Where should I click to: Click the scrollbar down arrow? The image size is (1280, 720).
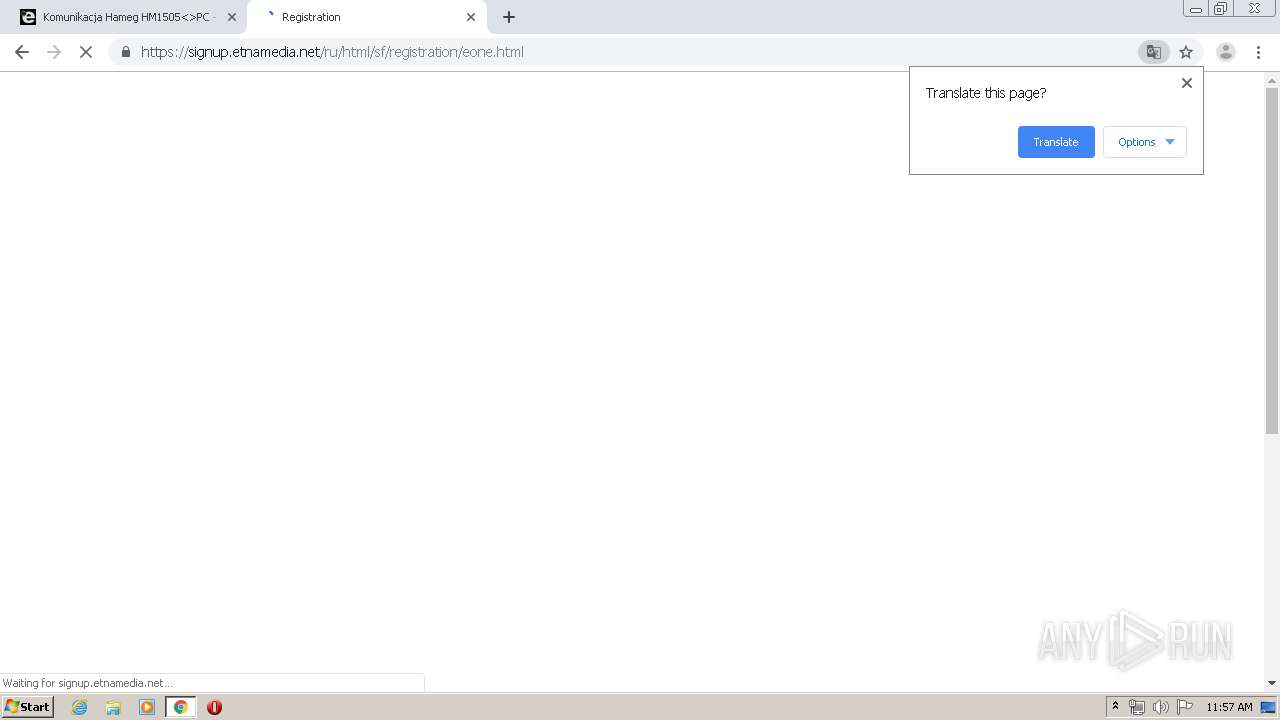1272,683
